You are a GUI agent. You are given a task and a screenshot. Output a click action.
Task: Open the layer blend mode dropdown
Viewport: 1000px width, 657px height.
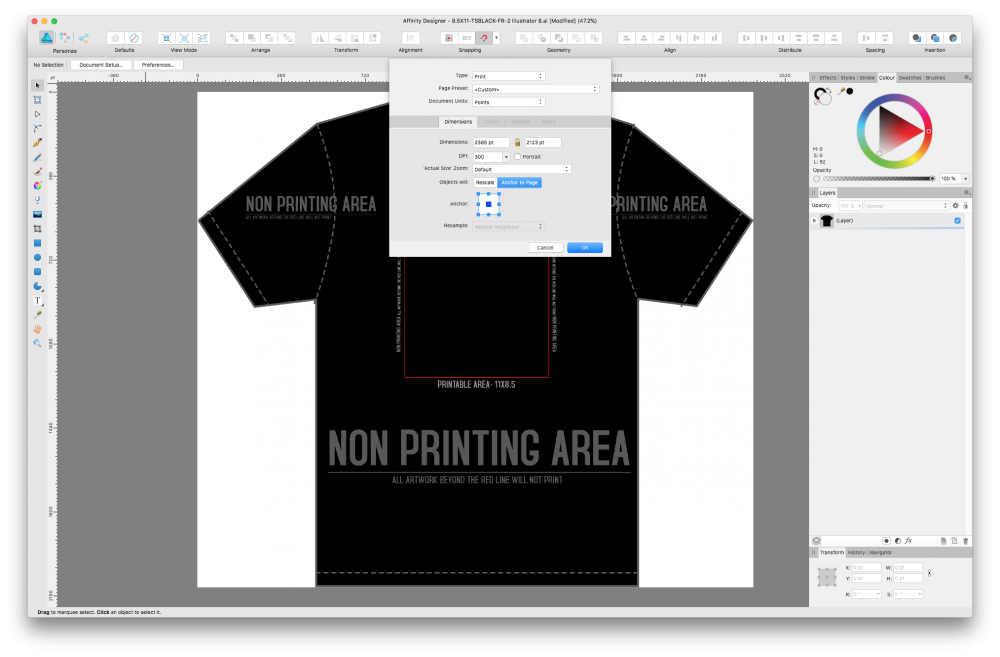pyautogui.click(x=906, y=205)
